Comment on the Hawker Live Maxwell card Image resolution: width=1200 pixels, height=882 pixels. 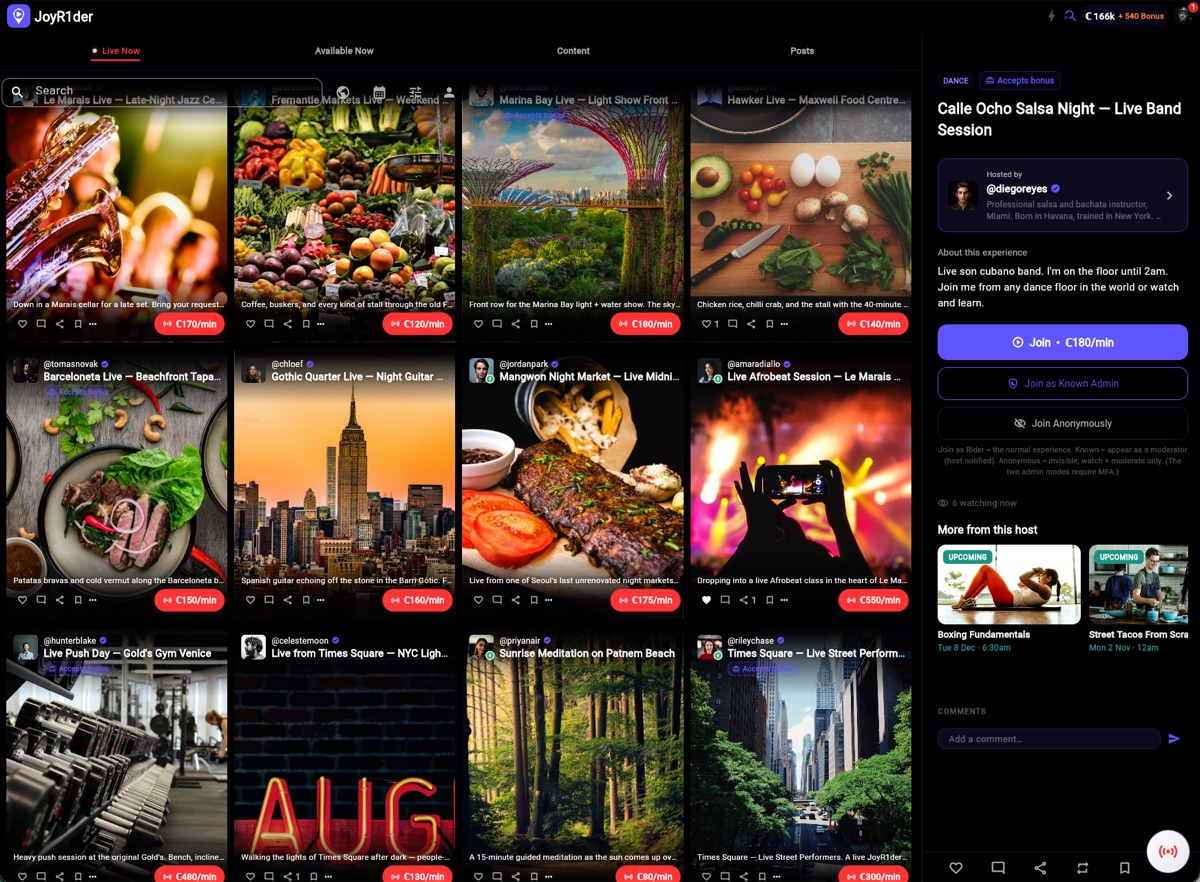[x=733, y=324]
